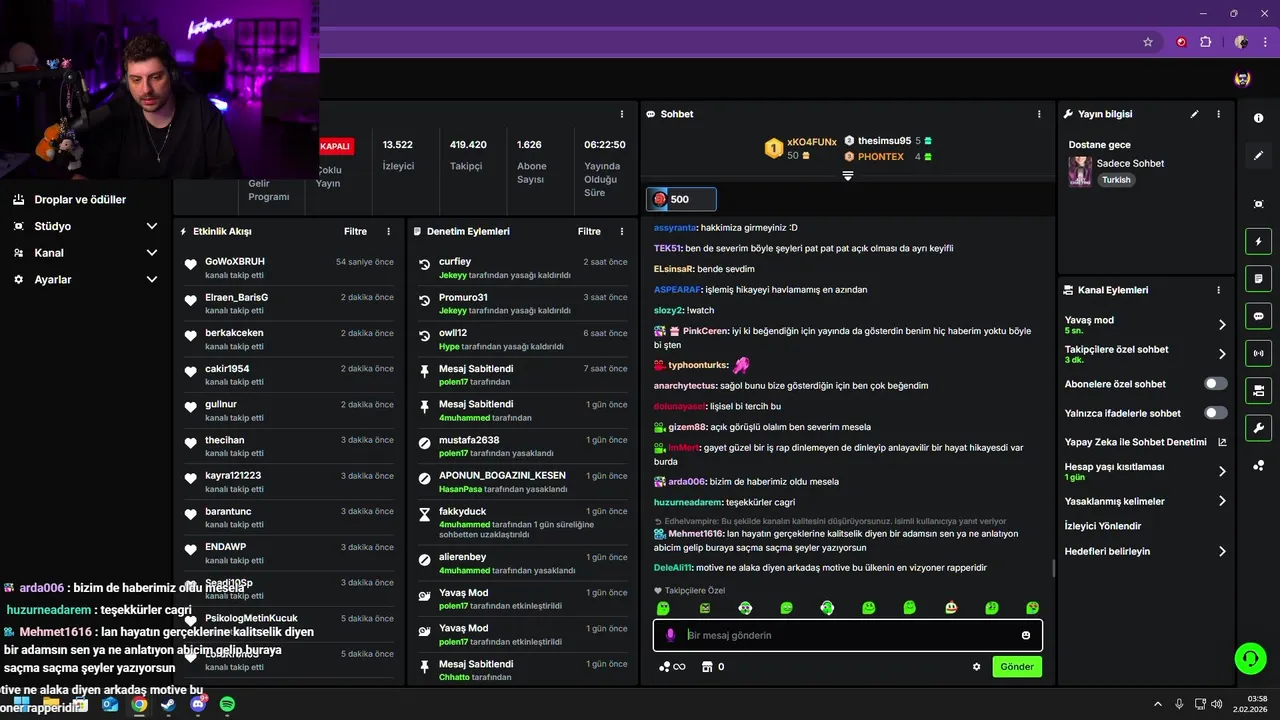This screenshot has width=1280, height=720.
Task: Open the Kanal Eylemleri three-dot menu
Action: pos(1218,290)
